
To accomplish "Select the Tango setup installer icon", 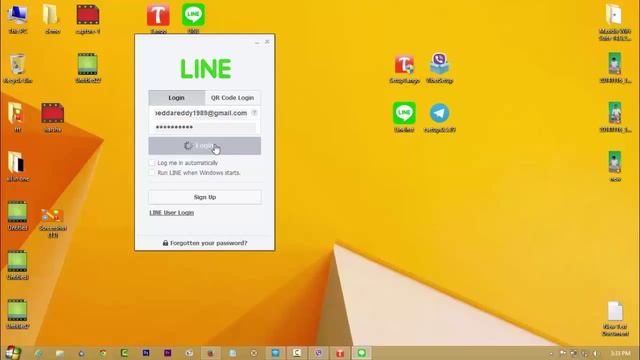I will point(404,68).
